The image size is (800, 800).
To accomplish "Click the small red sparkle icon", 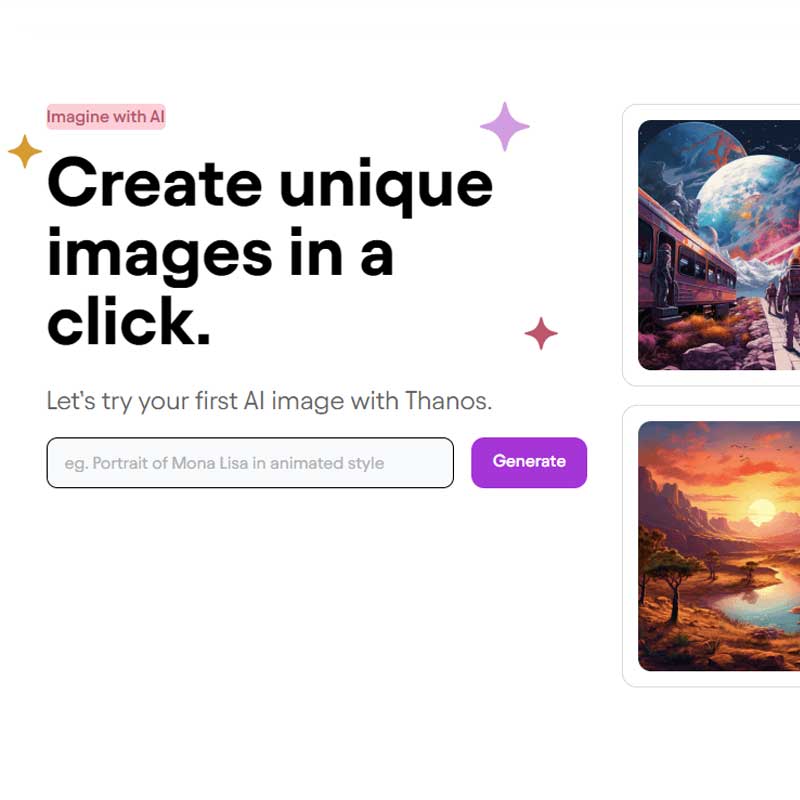I will pyautogui.click(x=541, y=333).
